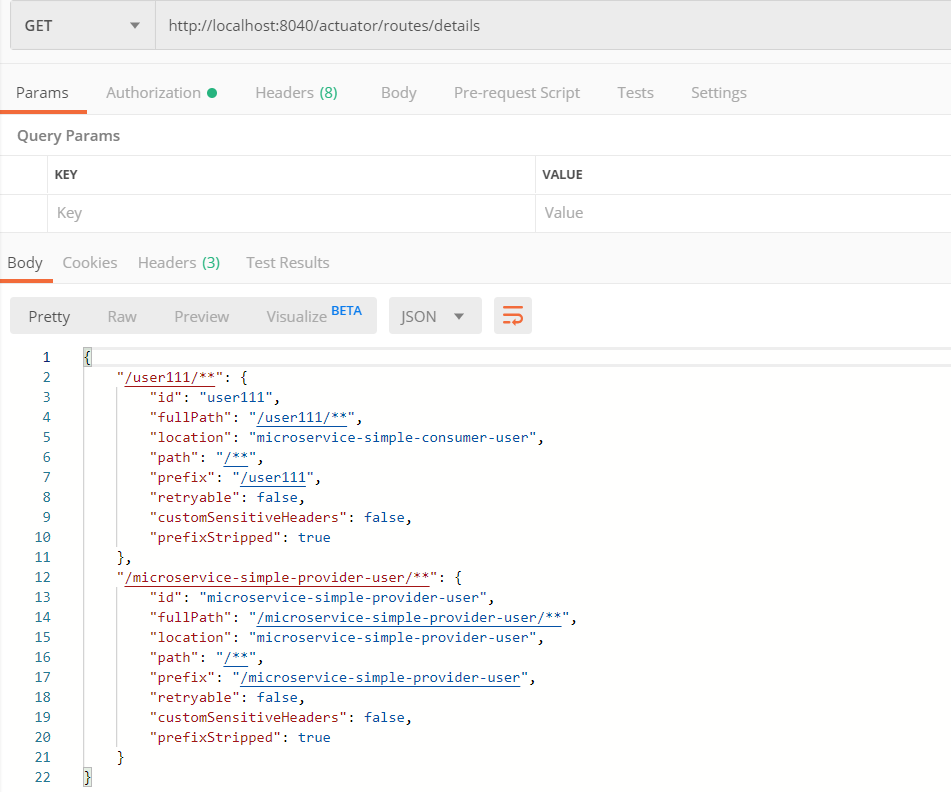Click the retryable false value on line 18
Screen dimensions: 951x792
[277, 697]
